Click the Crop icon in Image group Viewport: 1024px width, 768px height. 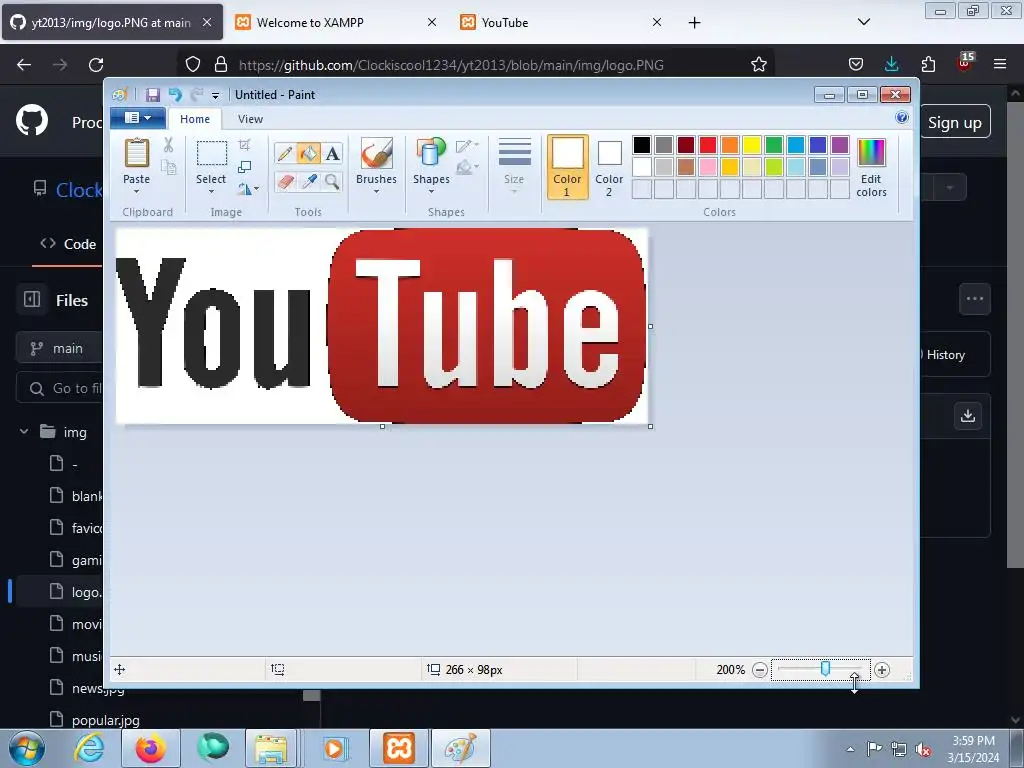(x=244, y=145)
